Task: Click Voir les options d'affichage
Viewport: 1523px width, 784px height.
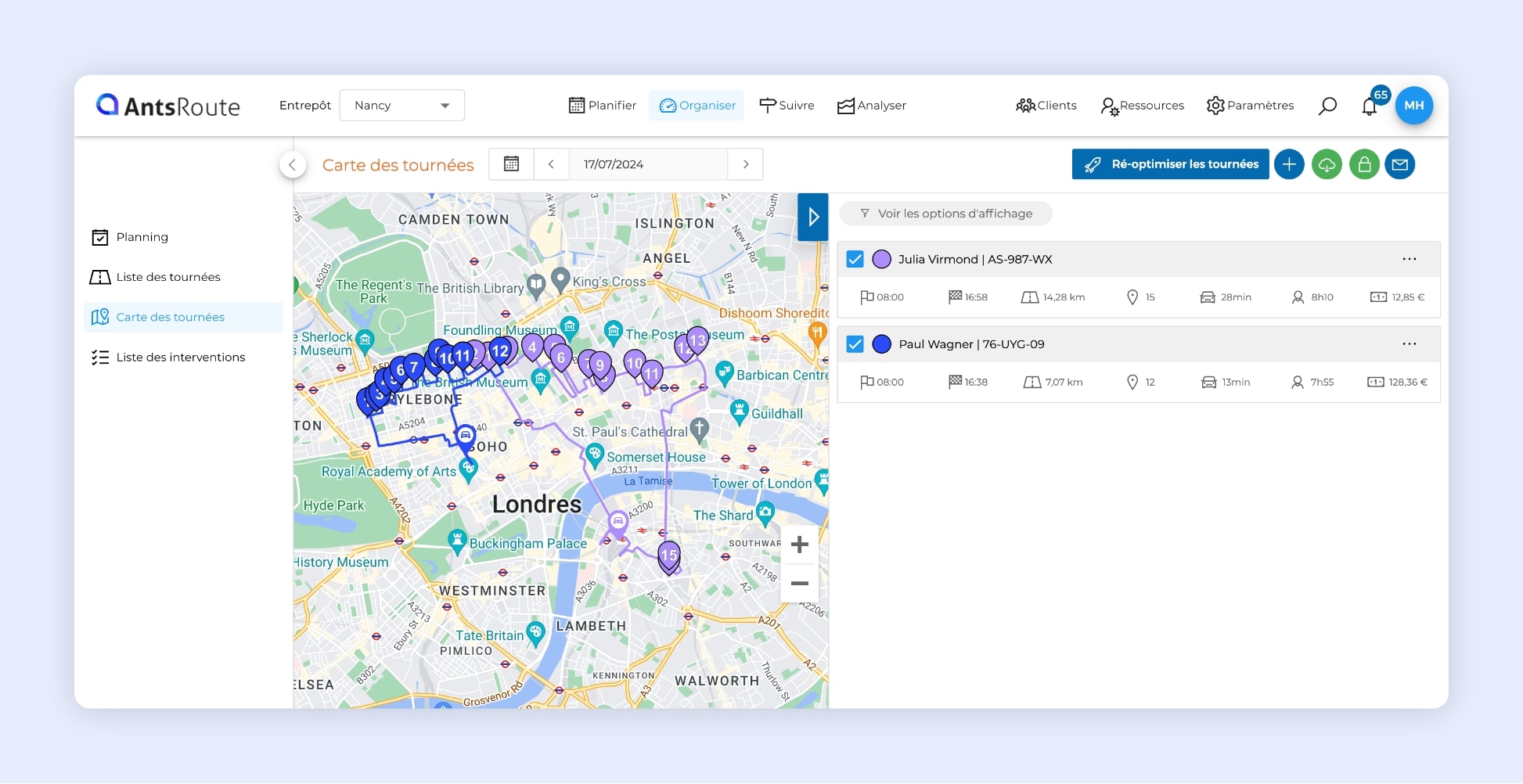Action: tap(945, 214)
